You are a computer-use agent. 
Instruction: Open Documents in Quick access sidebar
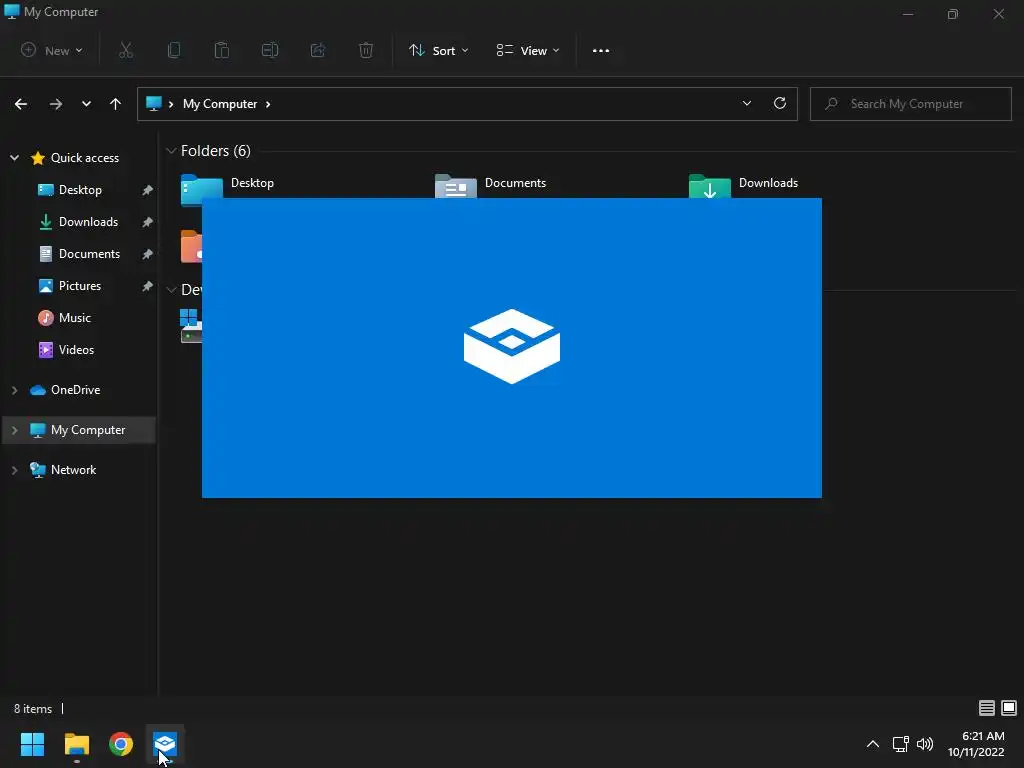(x=89, y=254)
